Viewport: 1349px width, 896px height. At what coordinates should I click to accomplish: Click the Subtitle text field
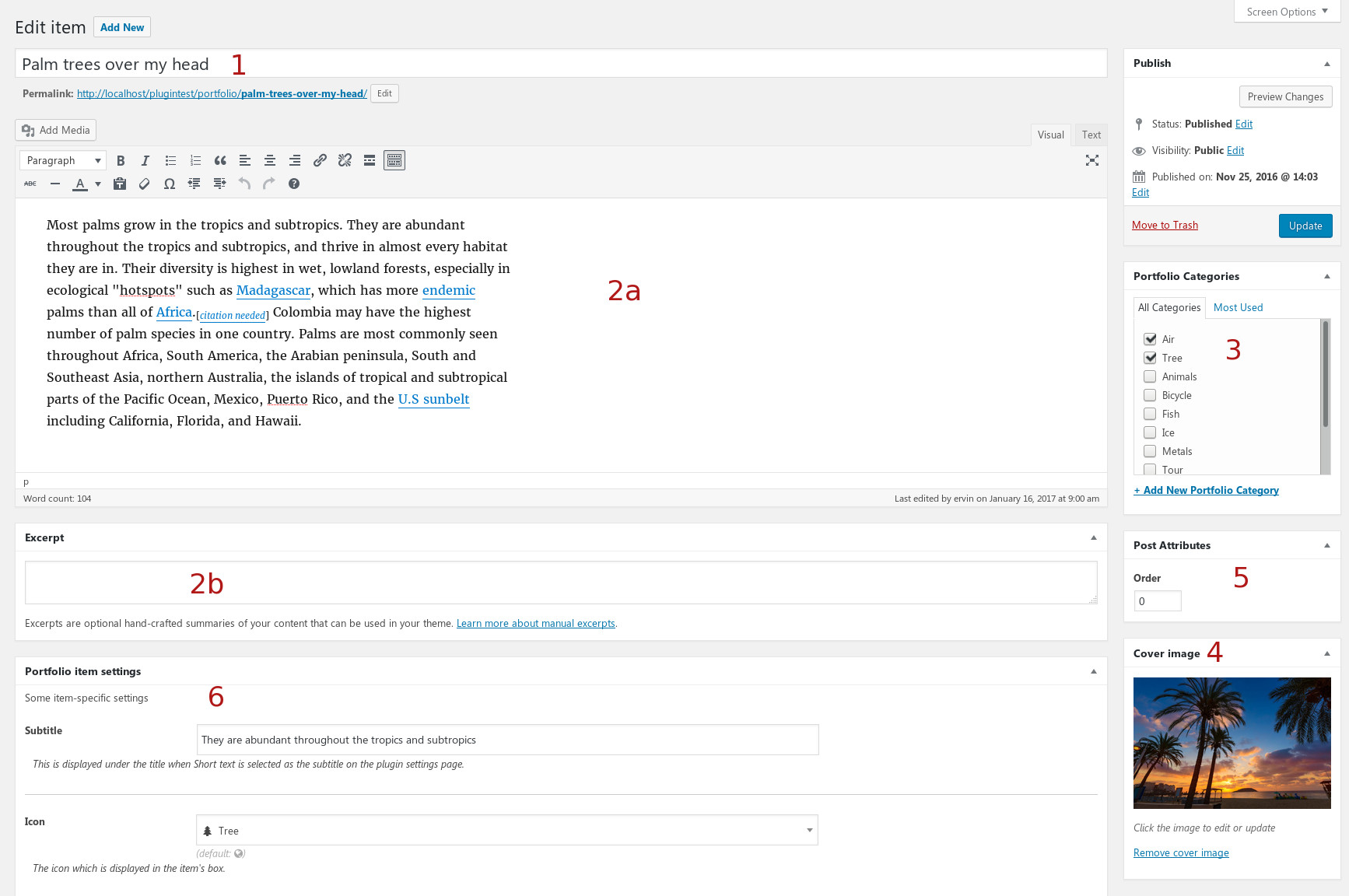pyautogui.click(x=507, y=740)
